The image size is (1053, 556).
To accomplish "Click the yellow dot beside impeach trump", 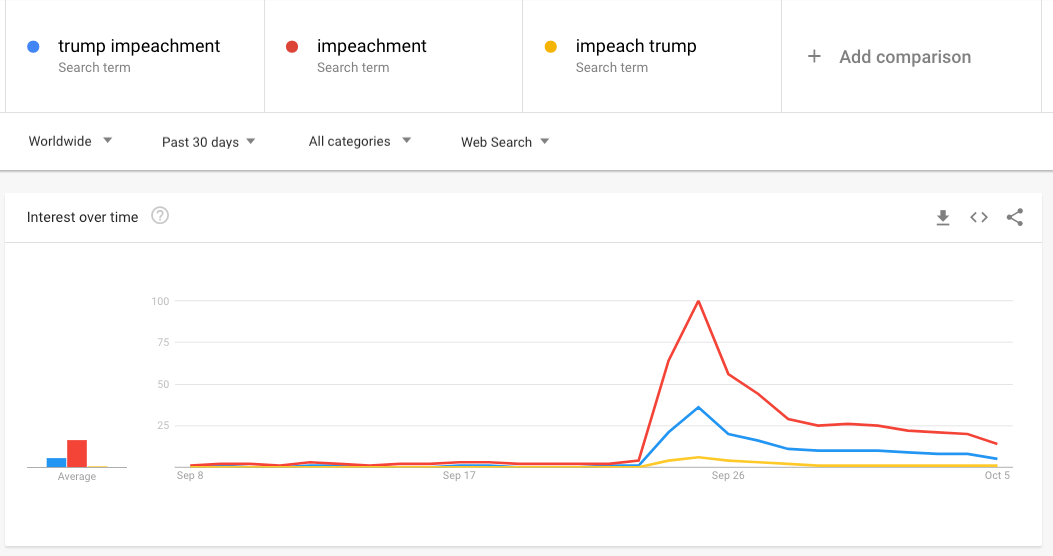I will (x=550, y=47).
